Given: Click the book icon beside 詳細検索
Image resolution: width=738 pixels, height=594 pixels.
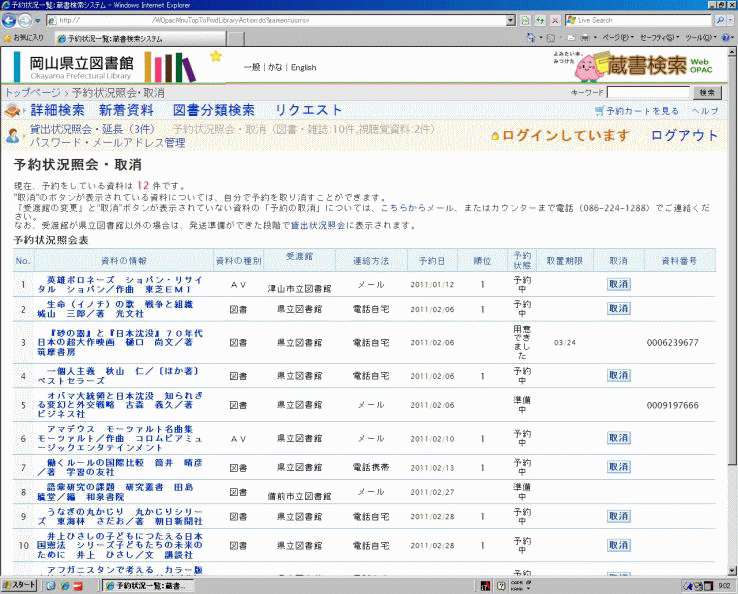Looking at the screenshot, I should click(13, 111).
